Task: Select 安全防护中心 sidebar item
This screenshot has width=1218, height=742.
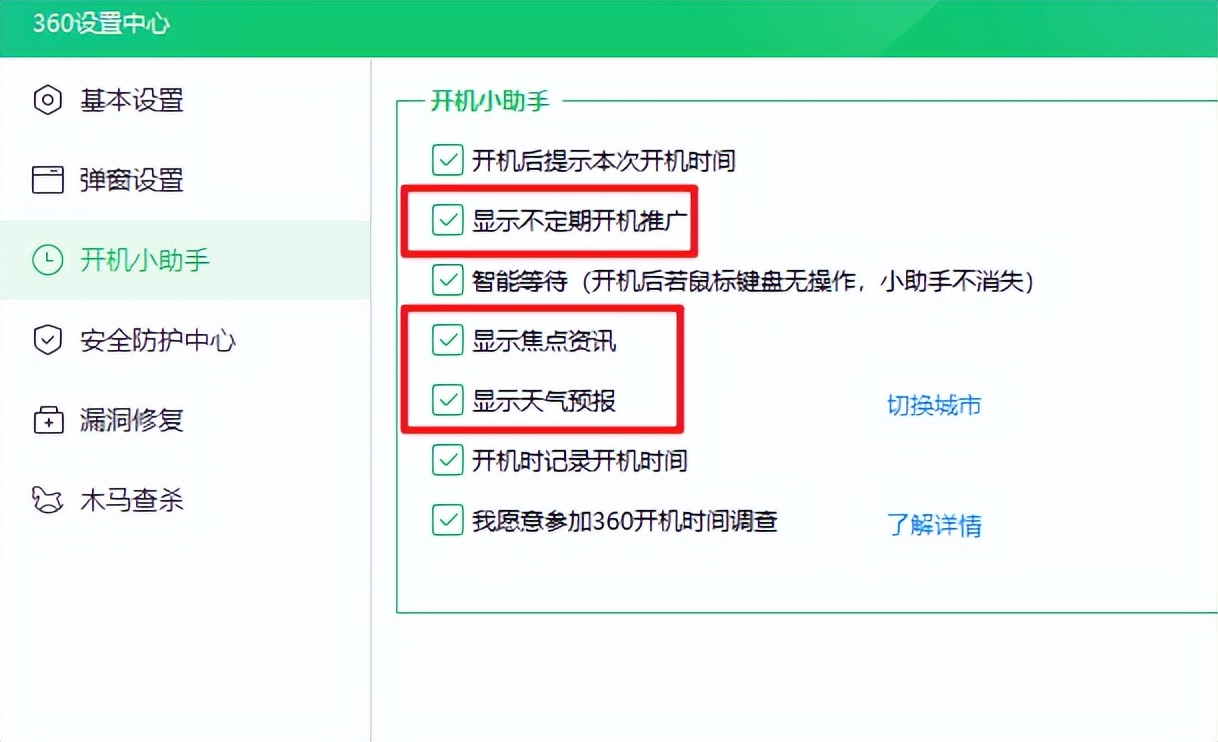Action: [x=185, y=340]
